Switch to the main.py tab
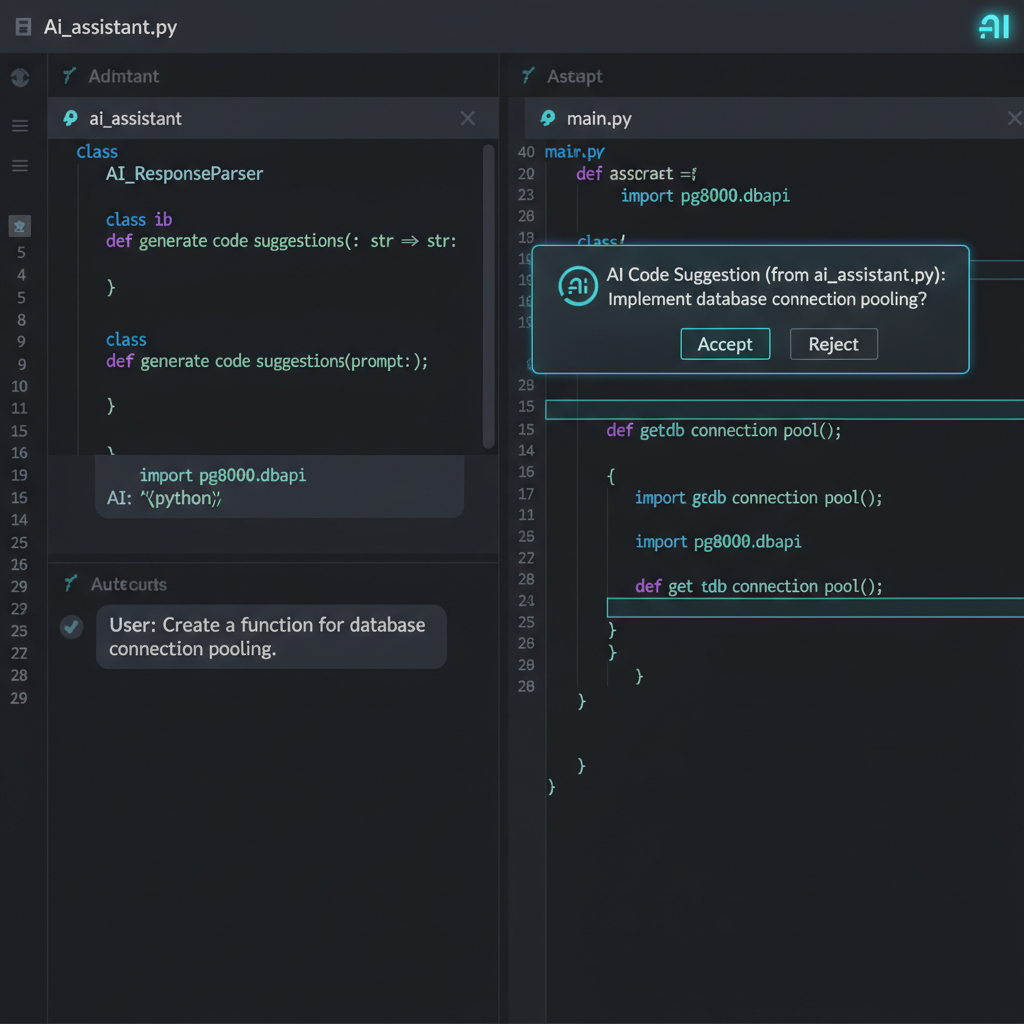 (x=774, y=118)
